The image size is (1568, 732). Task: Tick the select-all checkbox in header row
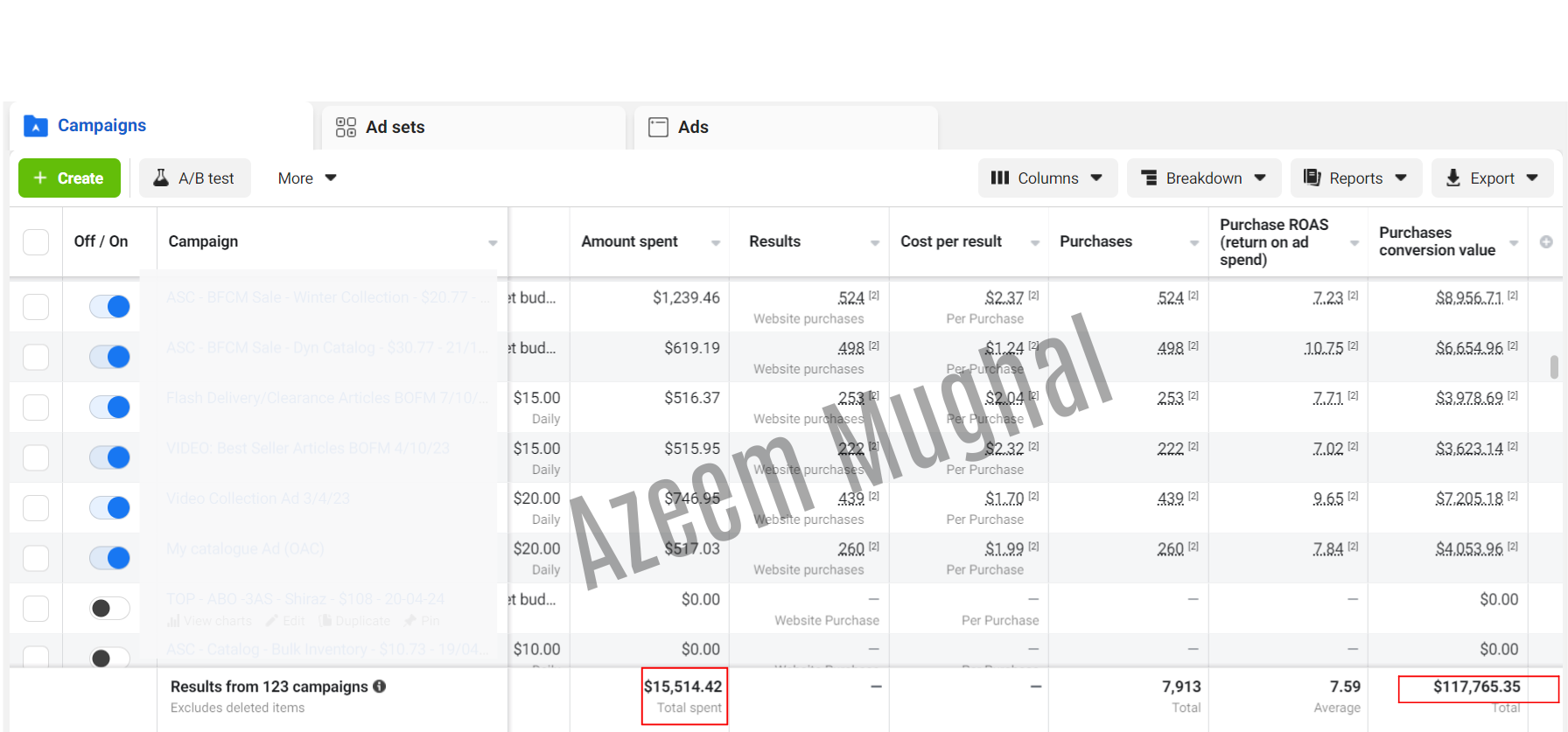(x=36, y=242)
